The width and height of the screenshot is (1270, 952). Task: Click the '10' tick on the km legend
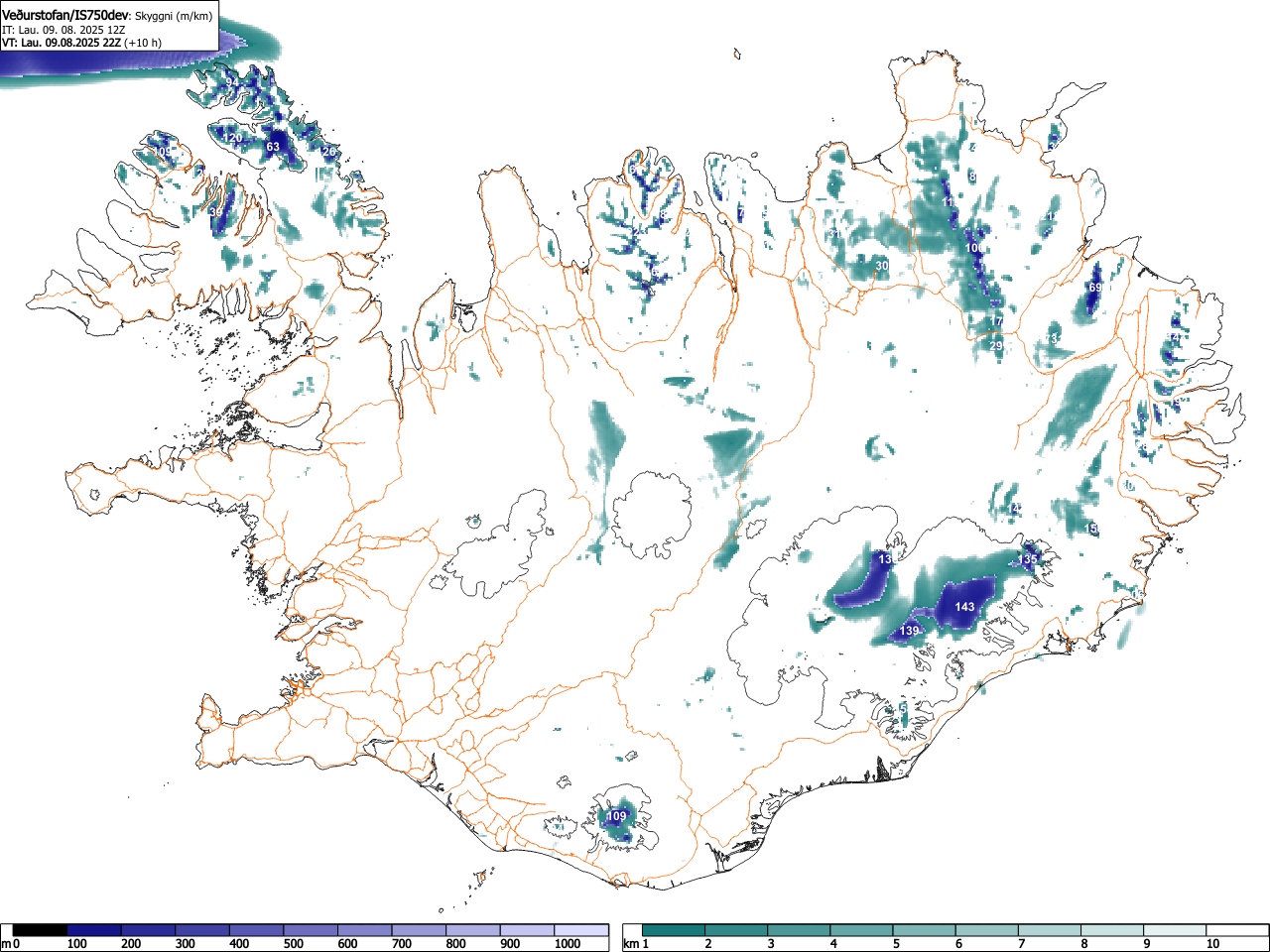[1212, 944]
